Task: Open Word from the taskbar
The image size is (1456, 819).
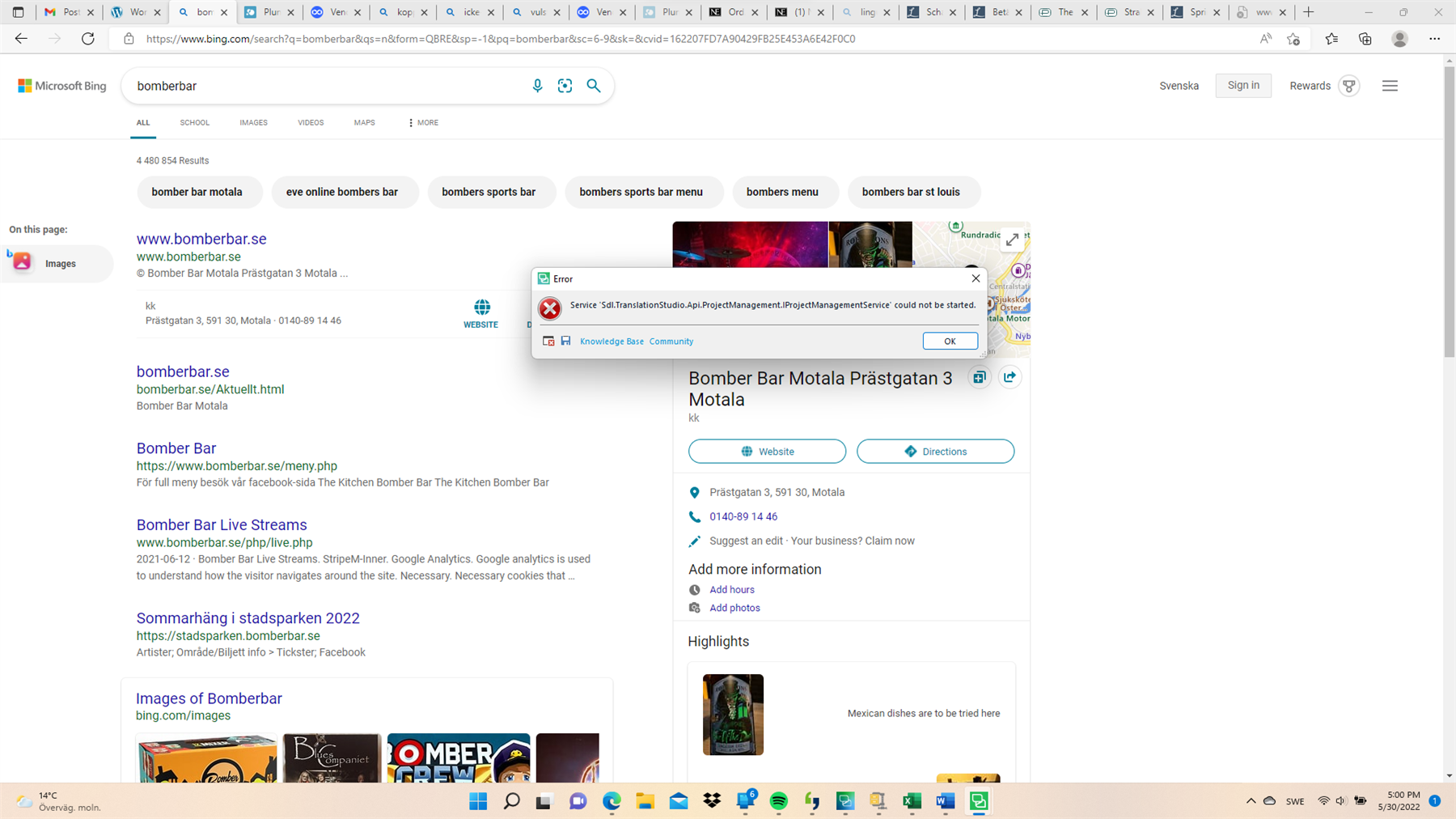Action: coord(946,801)
